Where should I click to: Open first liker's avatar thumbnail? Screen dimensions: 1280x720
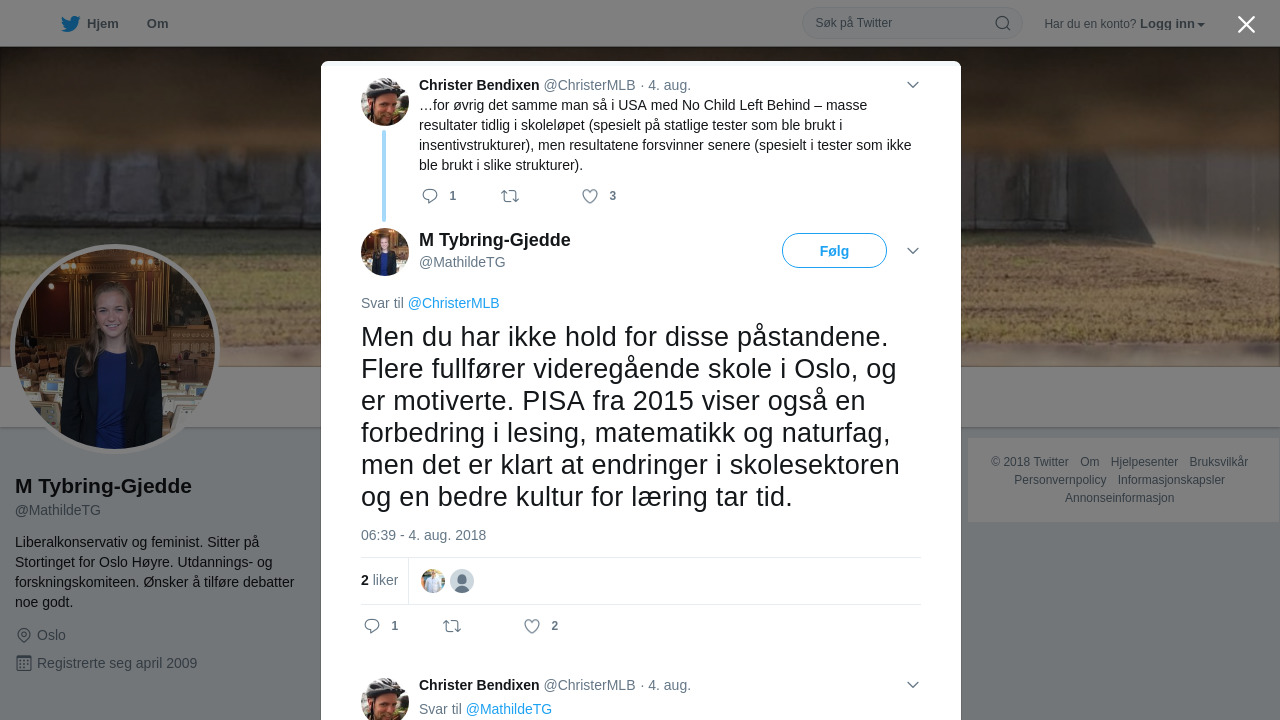(433, 581)
